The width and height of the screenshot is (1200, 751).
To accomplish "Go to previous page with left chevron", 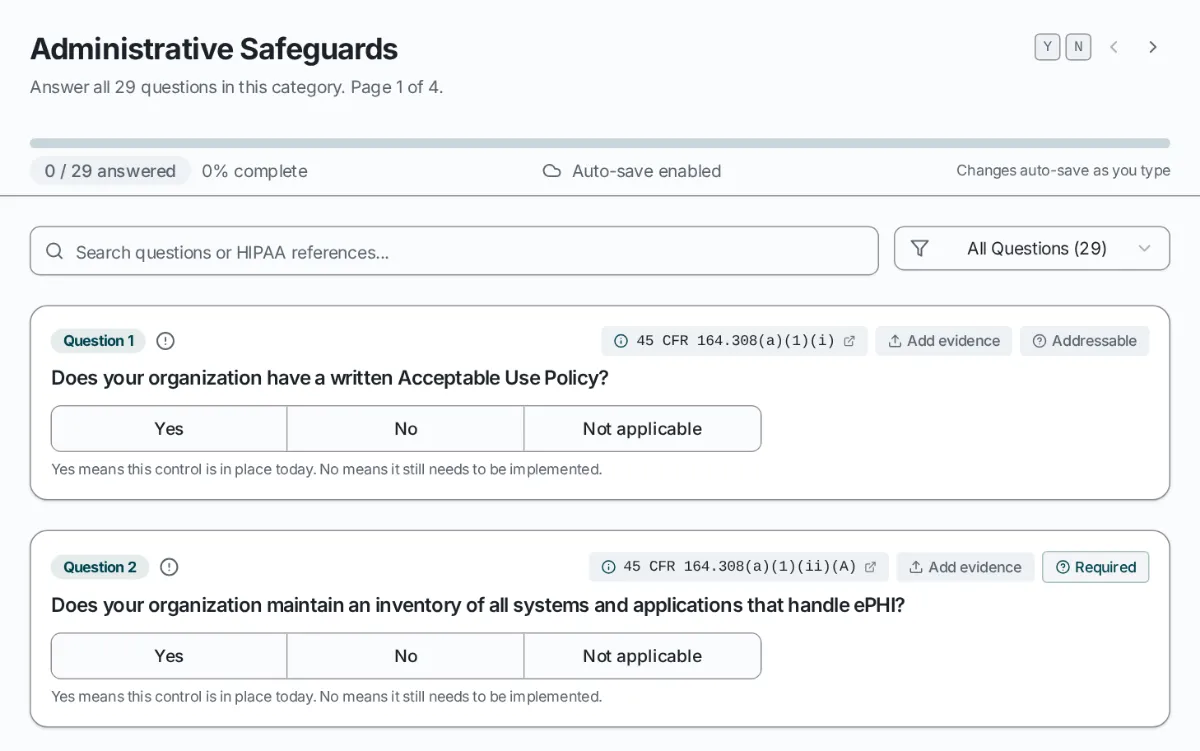I will pyautogui.click(x=1114, y=47).
